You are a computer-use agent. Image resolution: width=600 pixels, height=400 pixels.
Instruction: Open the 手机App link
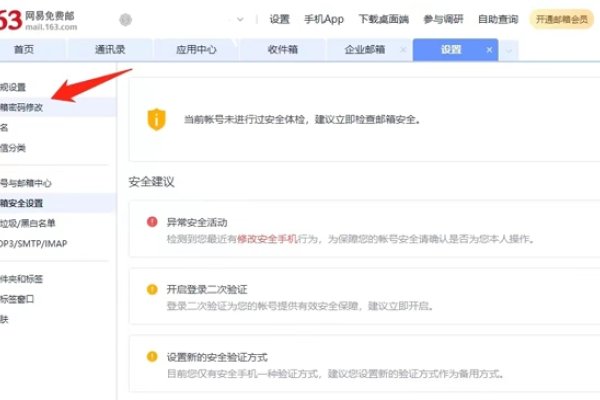point(324,19)
